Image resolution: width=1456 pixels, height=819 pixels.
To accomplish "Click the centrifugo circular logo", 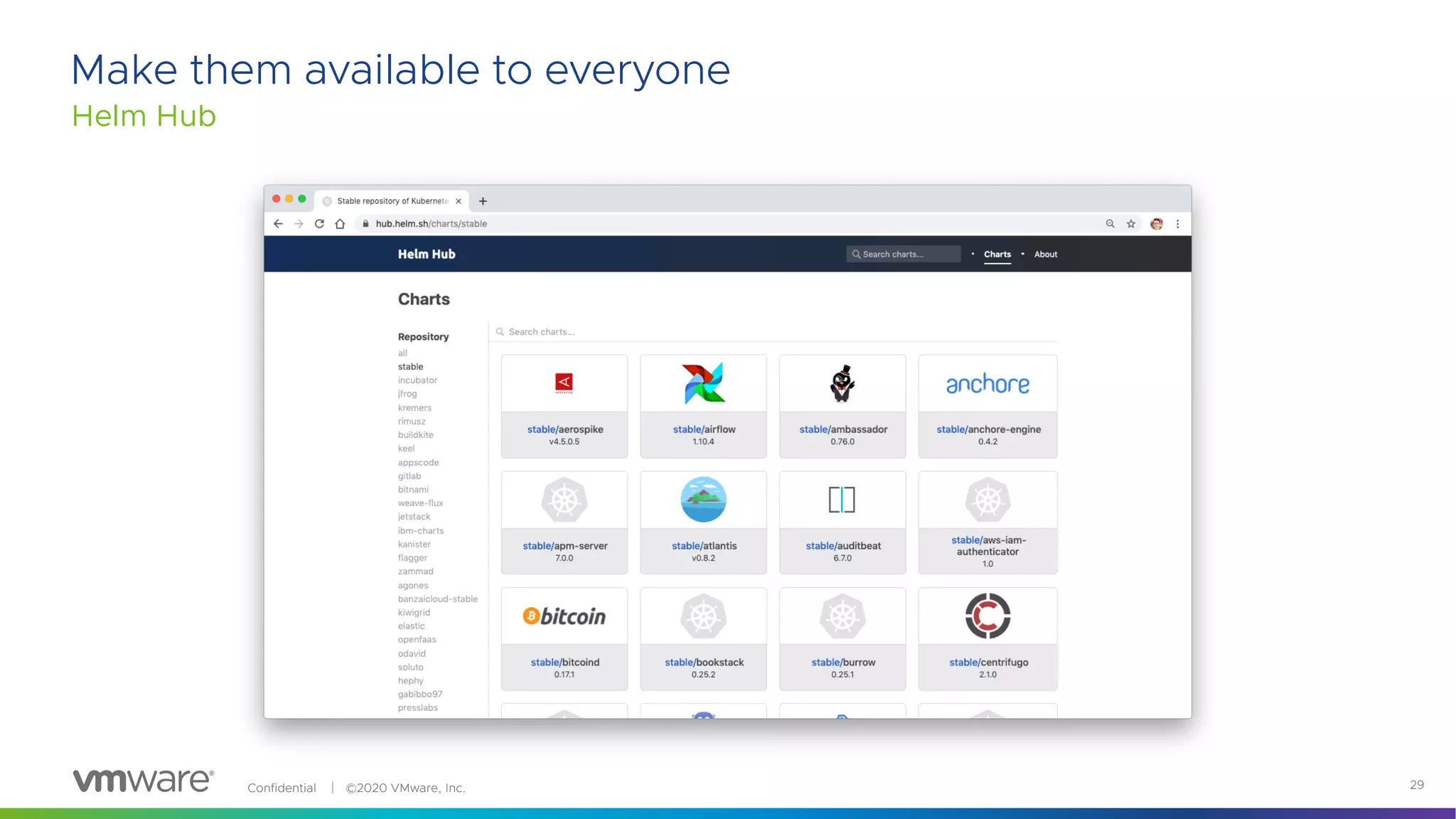I will click(x=987, y=616).
